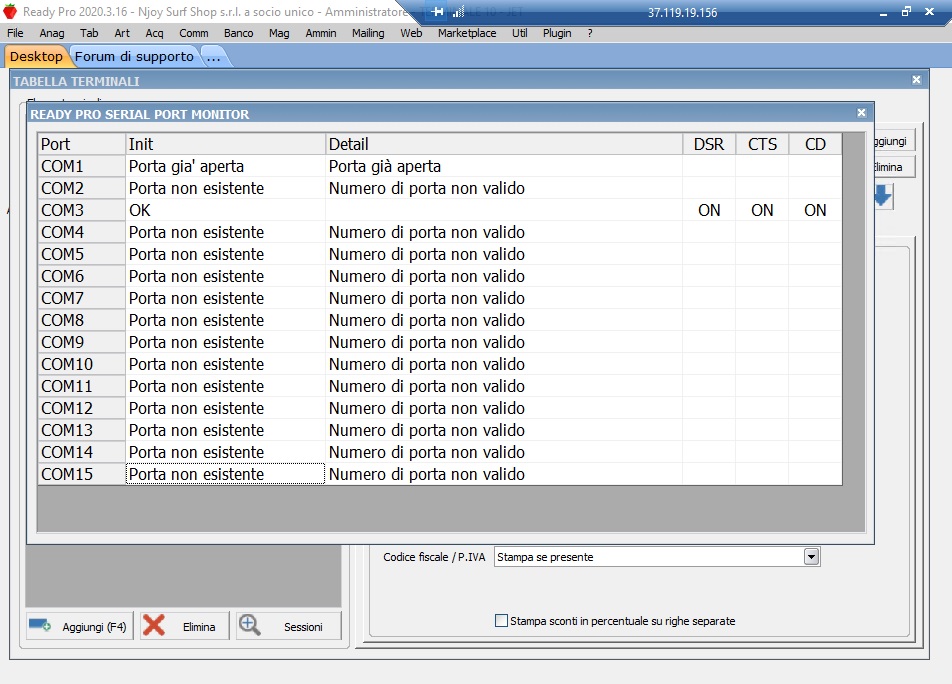Click 'Porta gia' aperta' Init cell
This screenshot has height=684, width=952.
point(225,166)
